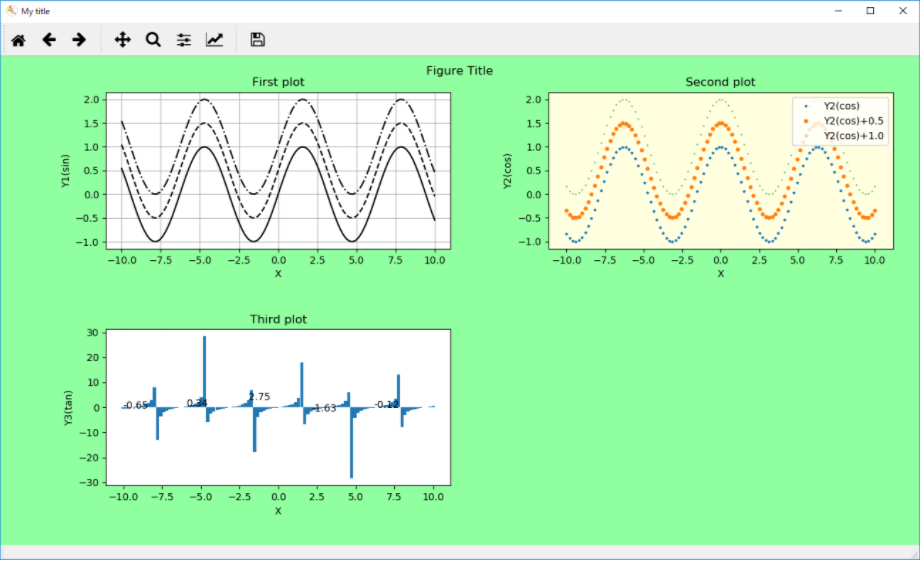Save the figure with floppy icon
921x561 pixels.
pyautogui.click(x=257, y=40)
